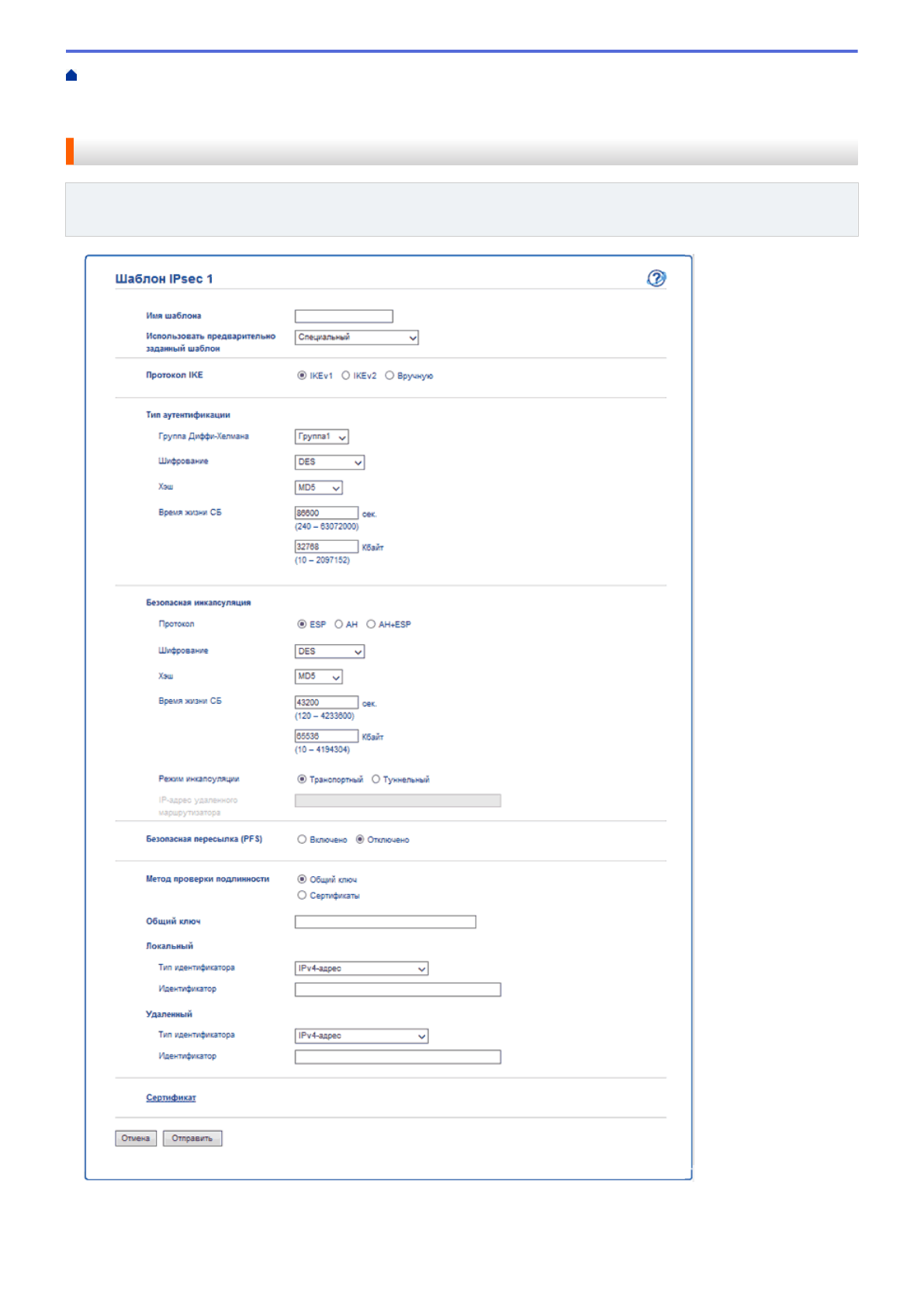Image resolution: width=924 pixels, height=1307 pixels.
Task: Select the AH+ESP protocol option
Action: point(371,624)
